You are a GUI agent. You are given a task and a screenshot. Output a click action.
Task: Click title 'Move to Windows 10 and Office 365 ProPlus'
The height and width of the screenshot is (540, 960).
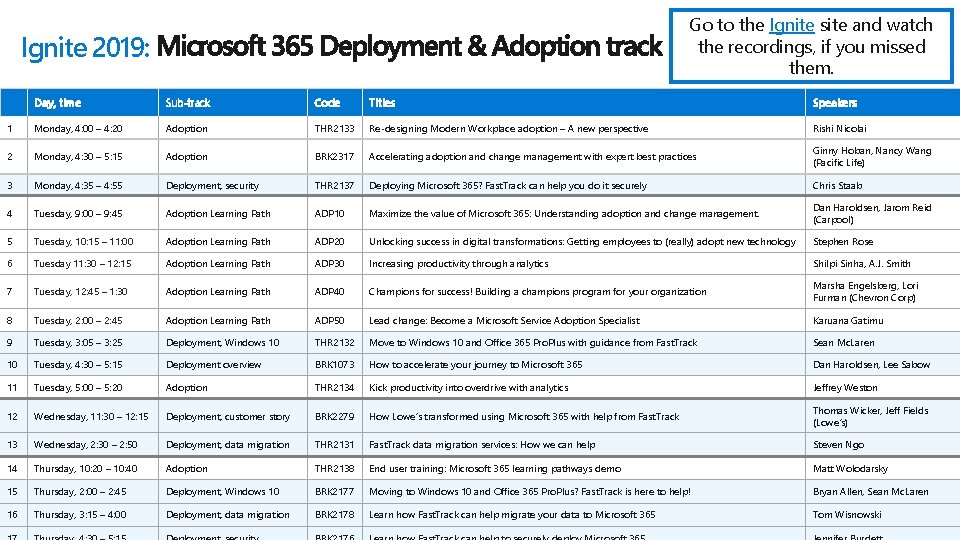[533, 343]
